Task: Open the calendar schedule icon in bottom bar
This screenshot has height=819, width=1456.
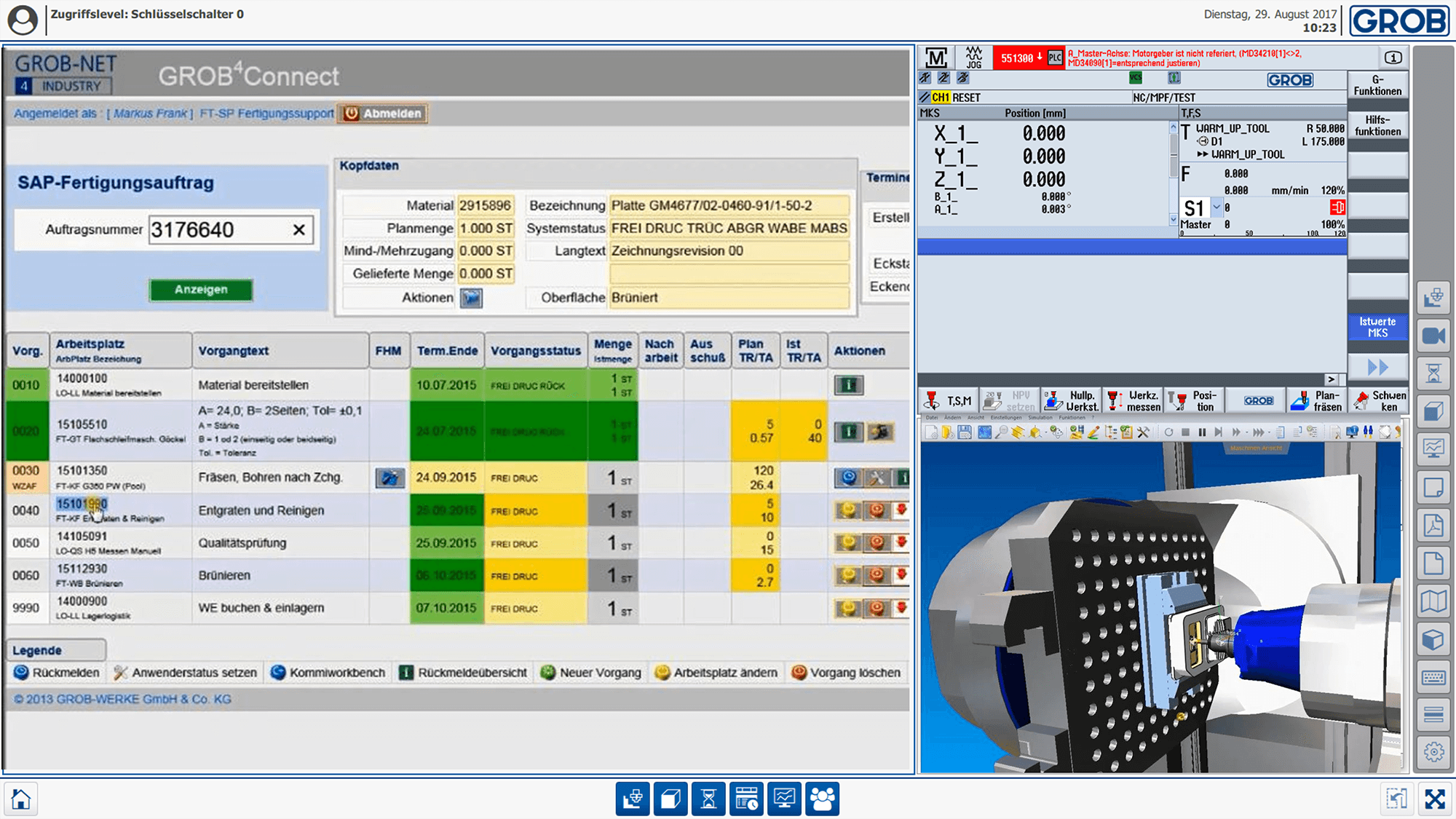Action: (746, 799)
